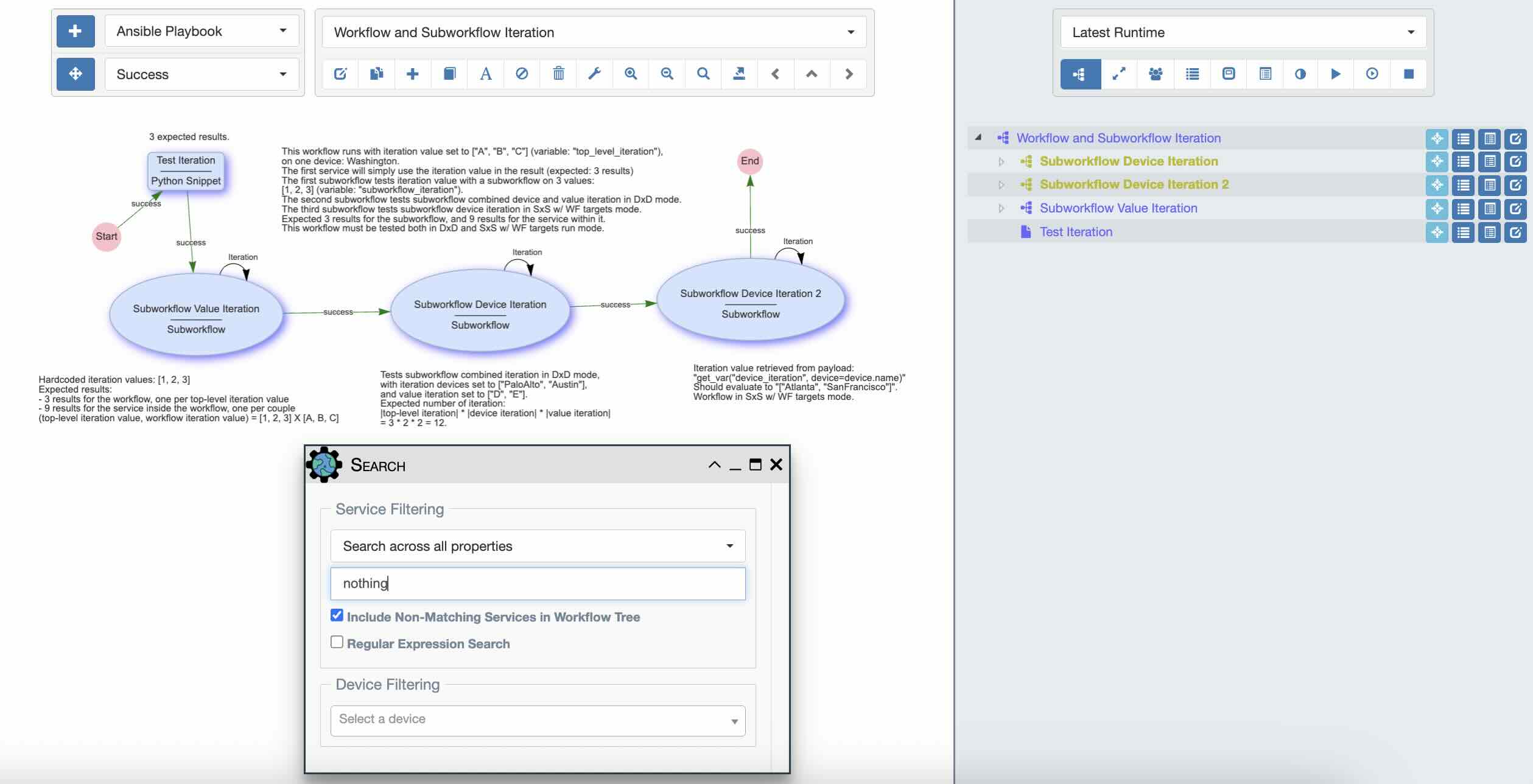Open the Latest Runtime dropdown
This screenshot has height=784, width=1533.
point(1243,32)
